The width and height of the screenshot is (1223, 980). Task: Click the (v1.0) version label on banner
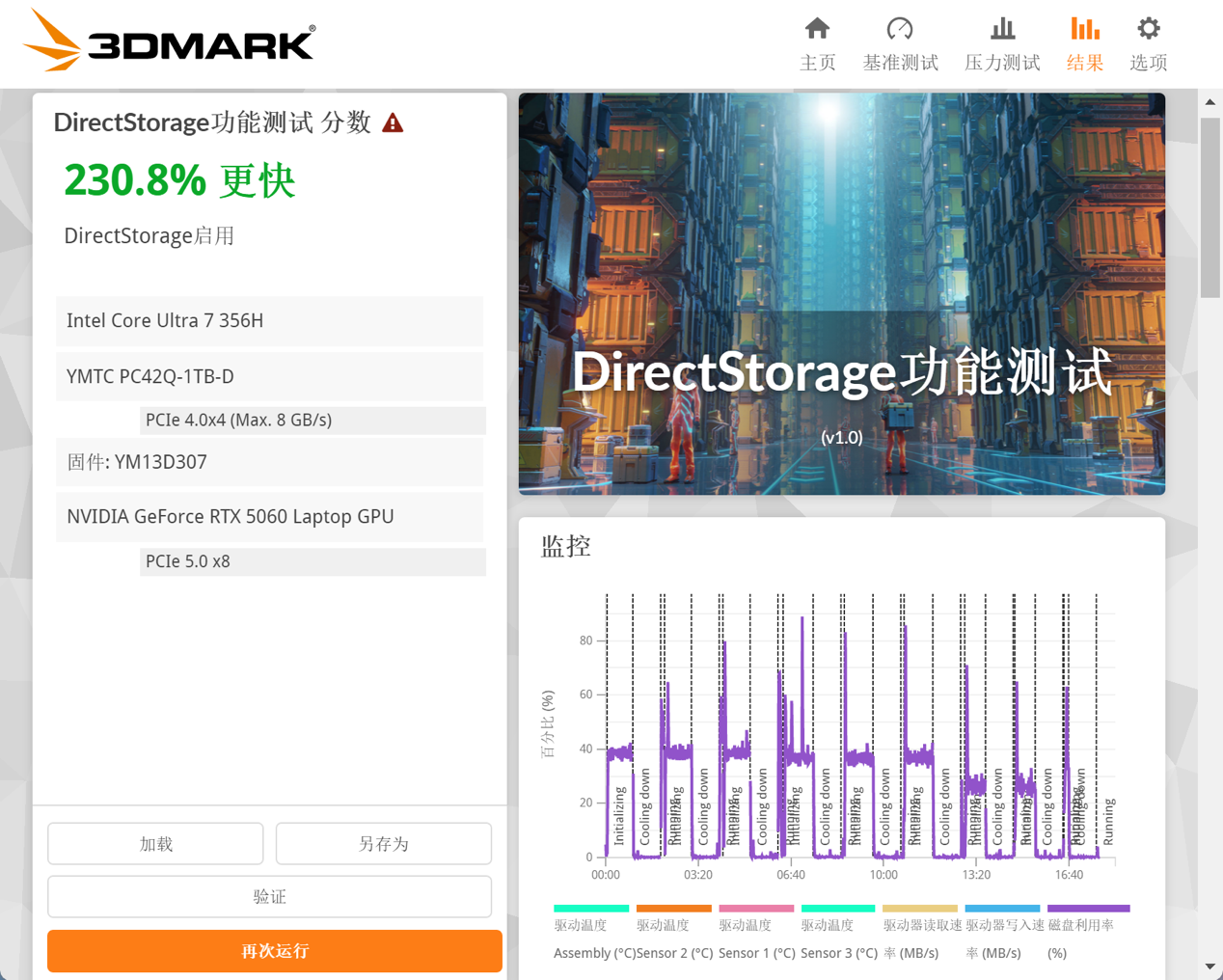[842, 438]
